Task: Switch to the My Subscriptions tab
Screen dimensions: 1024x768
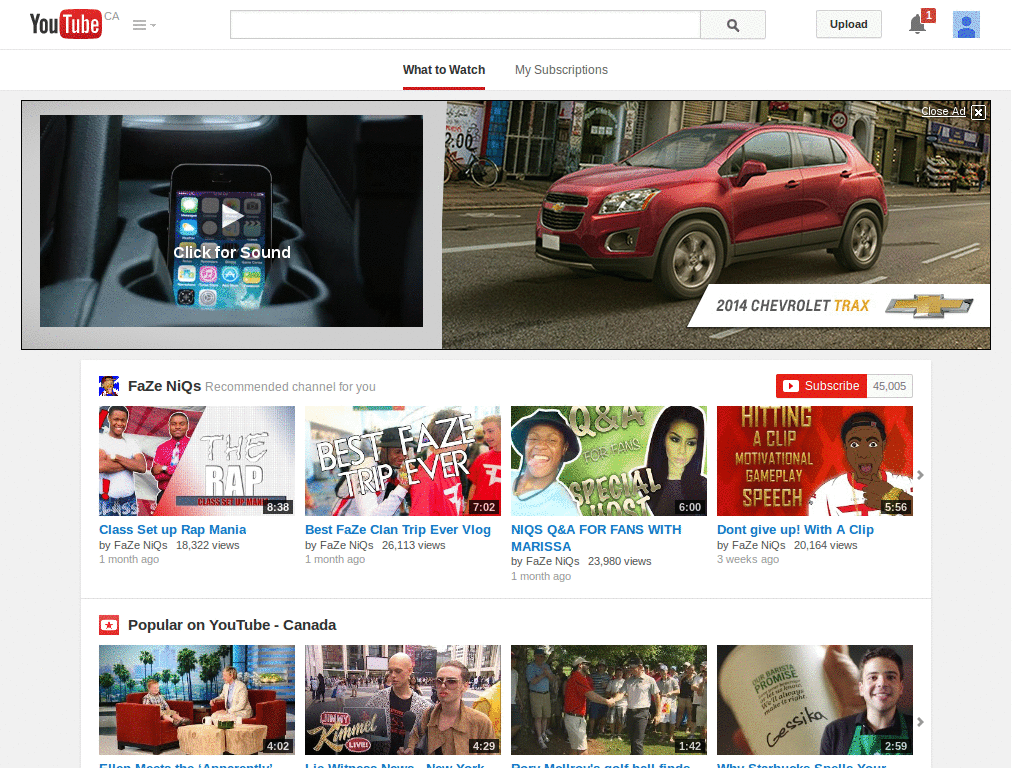Action: coord(561,70)
